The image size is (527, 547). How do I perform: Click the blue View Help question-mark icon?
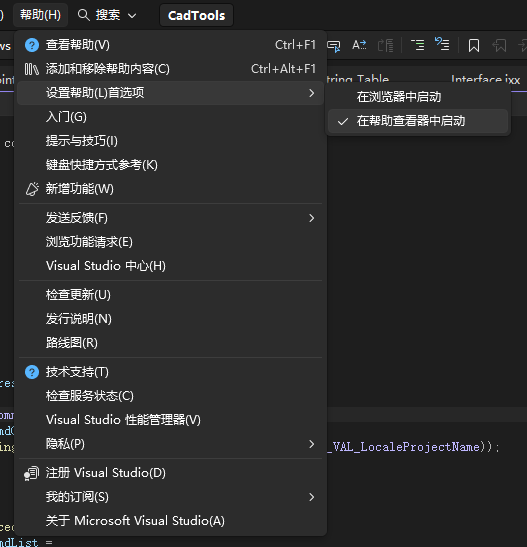tap(32, 45)
